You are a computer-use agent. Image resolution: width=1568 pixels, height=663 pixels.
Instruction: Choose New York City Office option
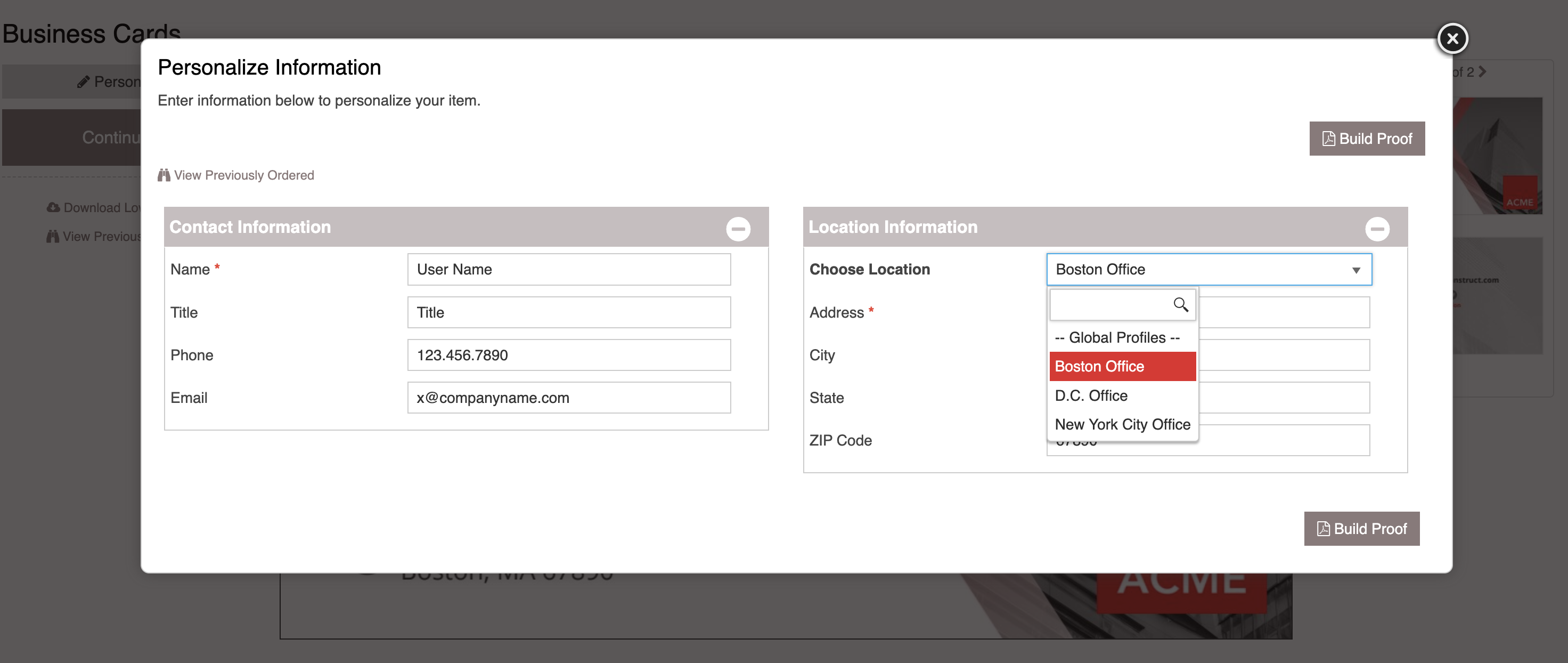1122,424
